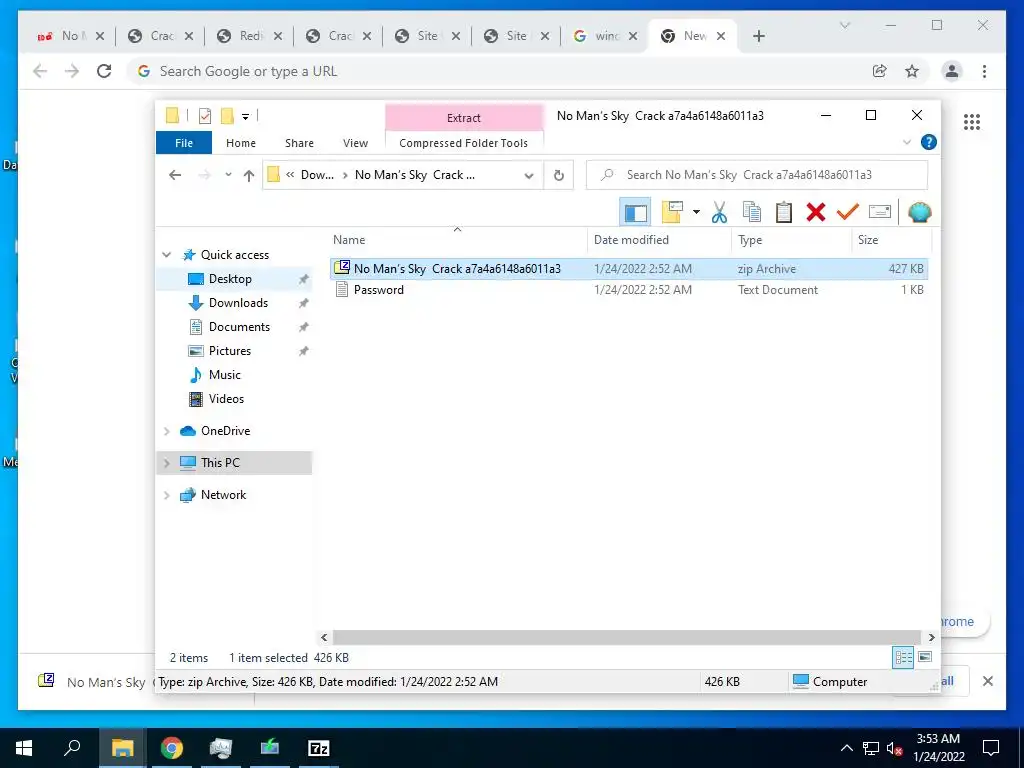Open recent locations dropdown in Explorer
This screenshot has height=768, width=1024.
point(228,175)
